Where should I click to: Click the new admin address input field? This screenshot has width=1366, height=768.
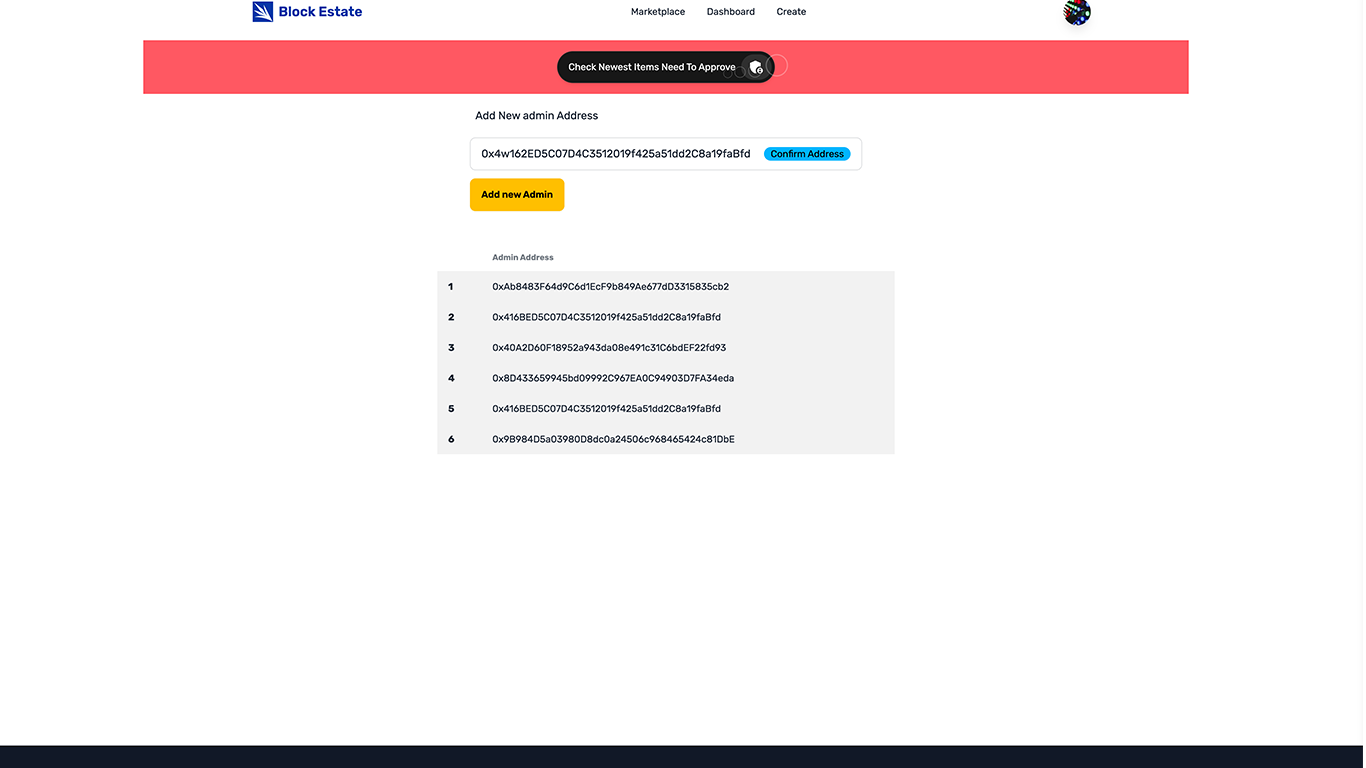point(600,154)
